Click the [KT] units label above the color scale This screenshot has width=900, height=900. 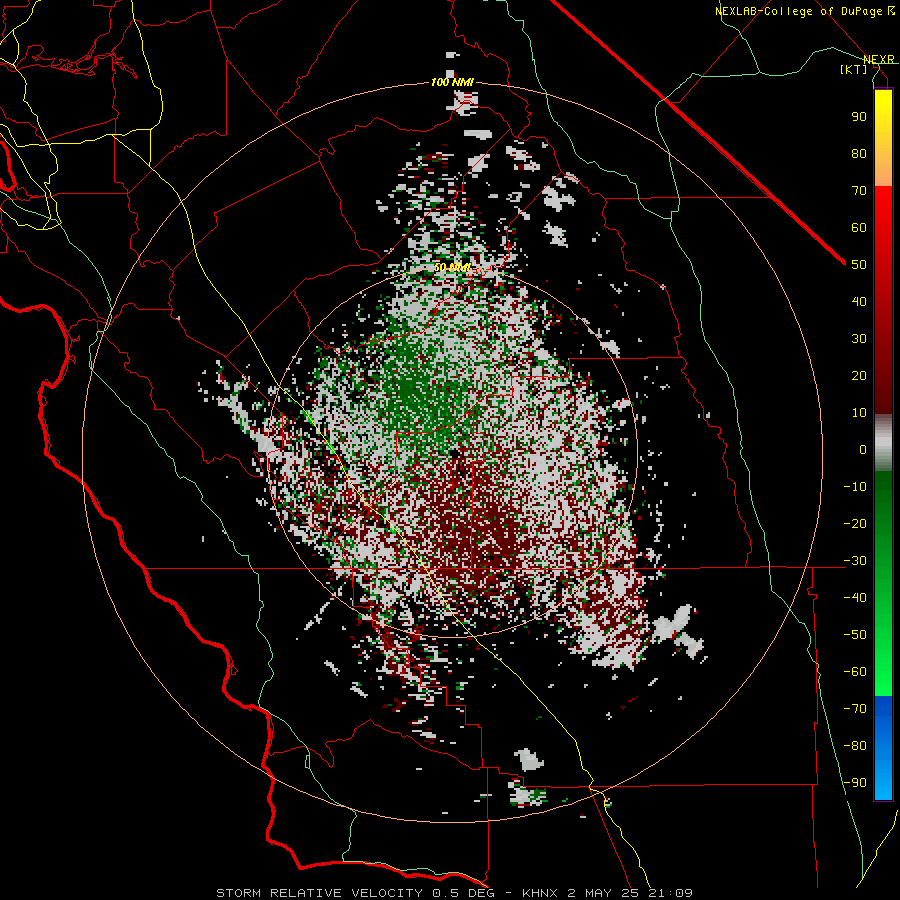(854, 69)
